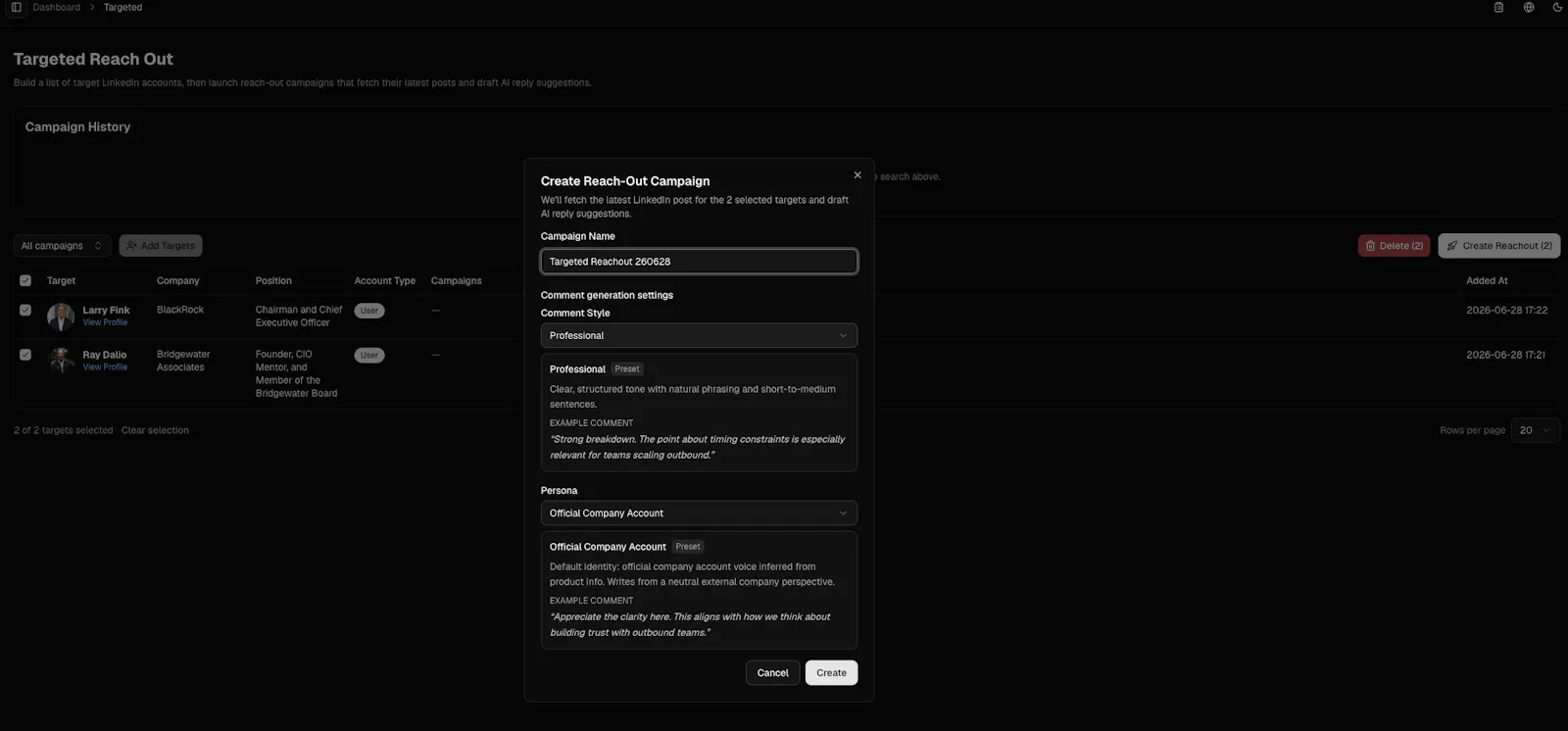
Task: Toggle the select-all targets checkbox
Action: [25, 280]
